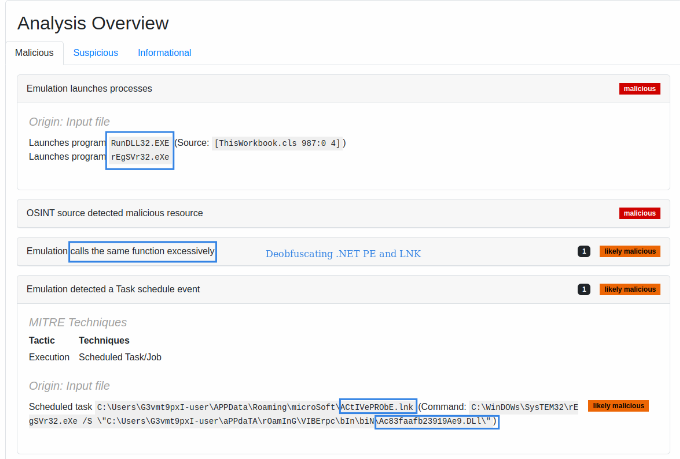Expand 'OSINT source detected malicious resource' section
This screenshot has width=680, height=459.
115,213
